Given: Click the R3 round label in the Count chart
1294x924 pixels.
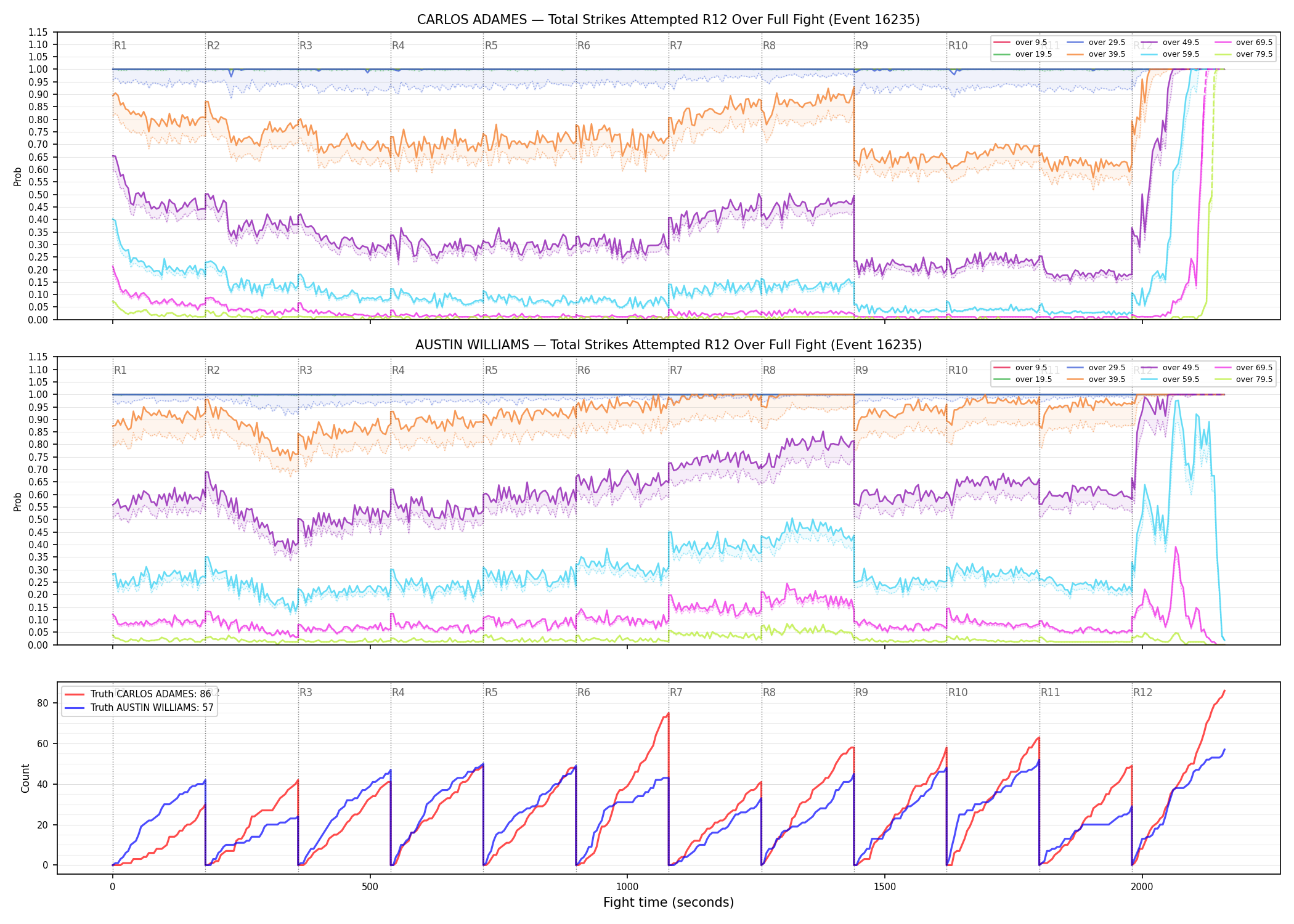Looking at the screenshot, I should [x=306, y=692].
